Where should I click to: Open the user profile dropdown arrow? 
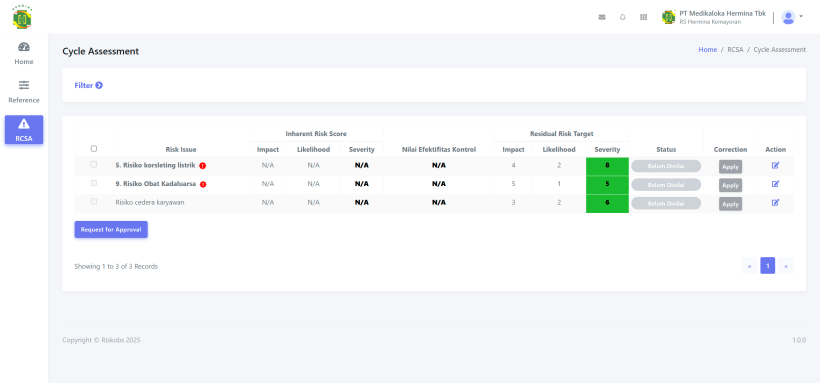click(x=801, y=17)
